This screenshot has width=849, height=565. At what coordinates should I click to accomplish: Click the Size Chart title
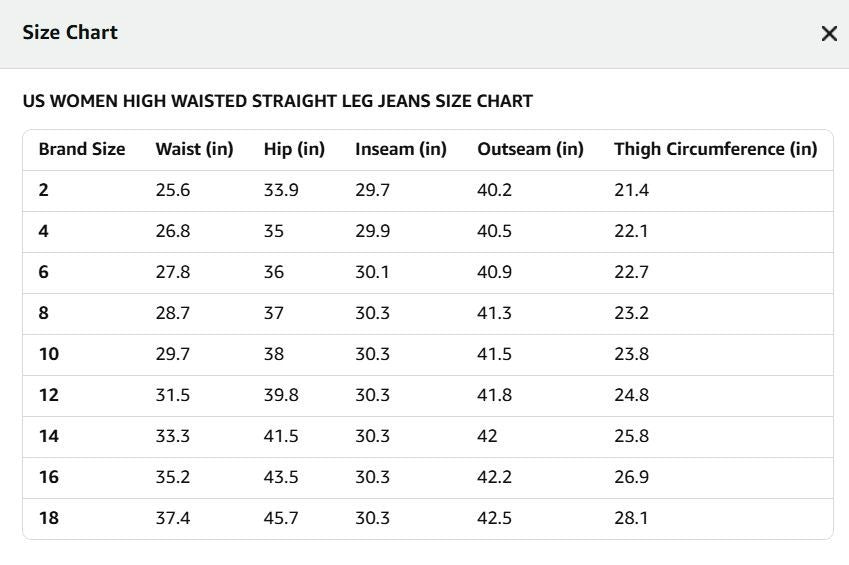pos(70,33)
